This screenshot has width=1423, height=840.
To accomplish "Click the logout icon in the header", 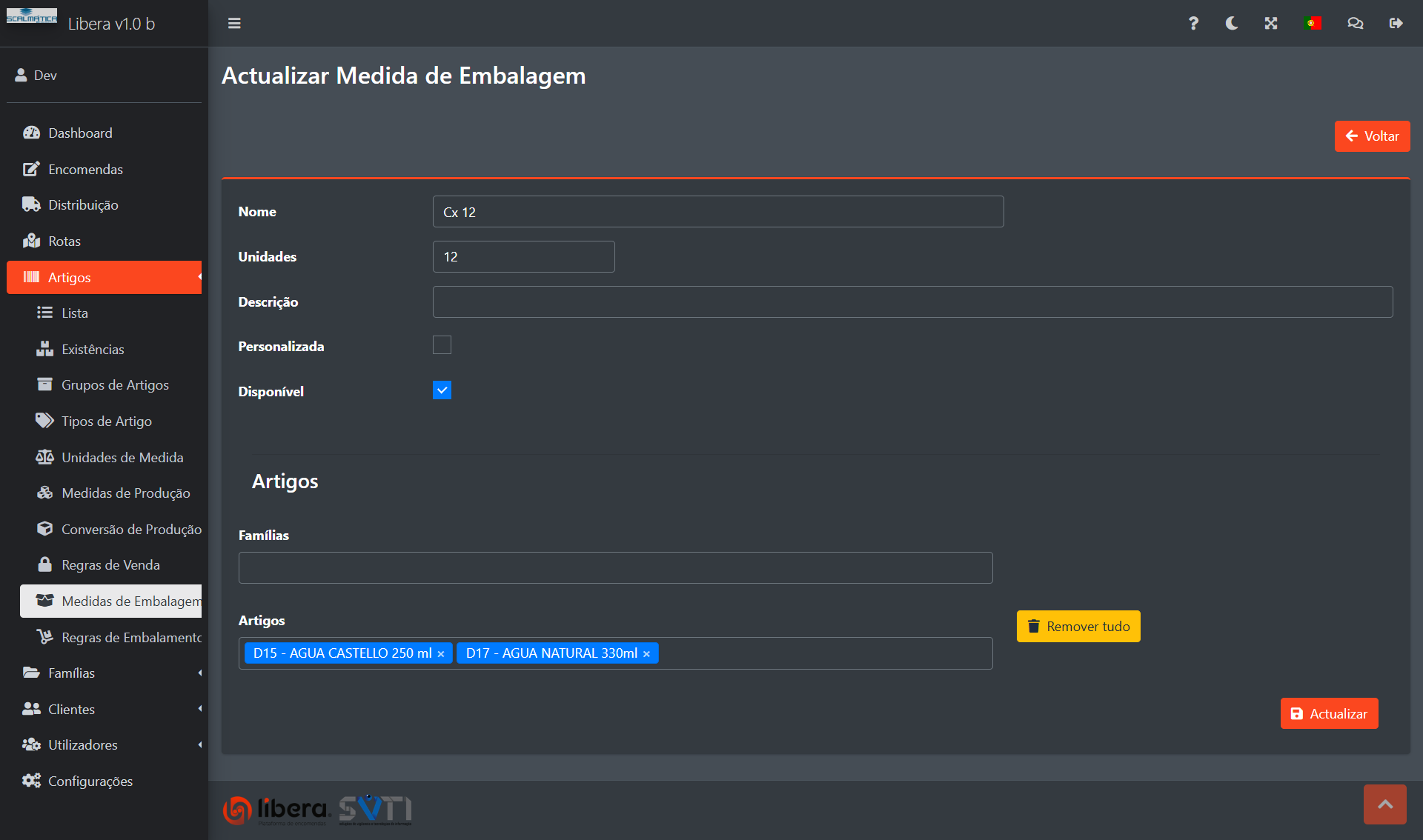I will tap(1396, 24).
